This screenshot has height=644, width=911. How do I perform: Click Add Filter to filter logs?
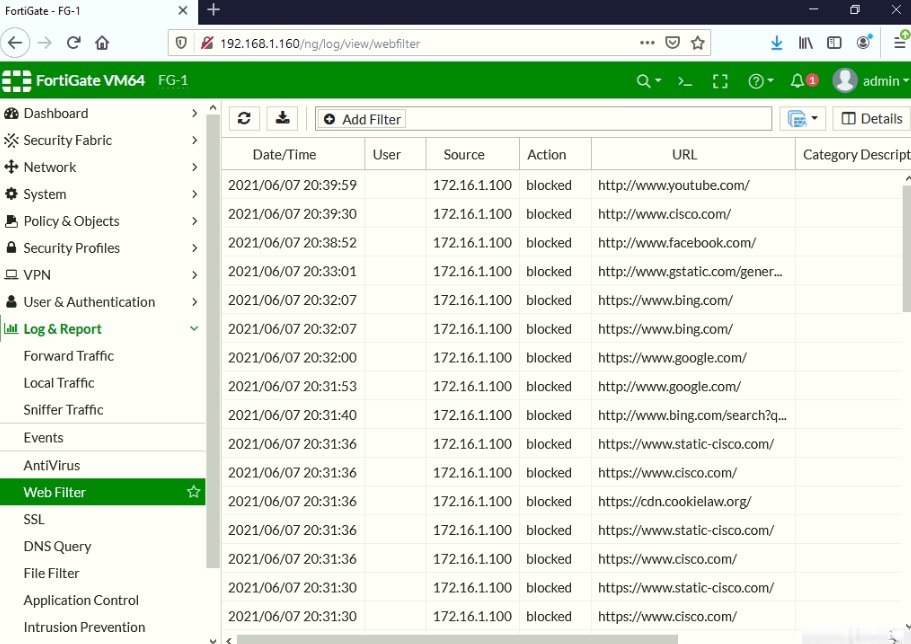tap(361, 118)
